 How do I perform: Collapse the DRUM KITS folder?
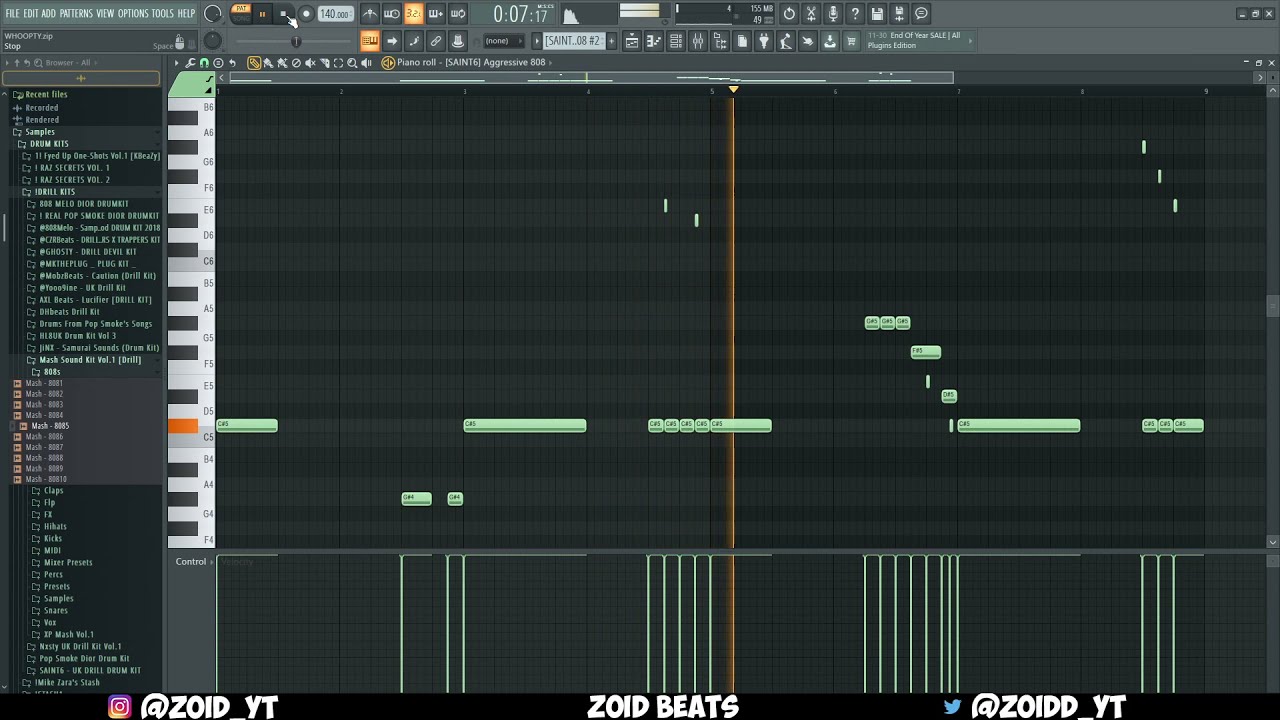point(49,144)
